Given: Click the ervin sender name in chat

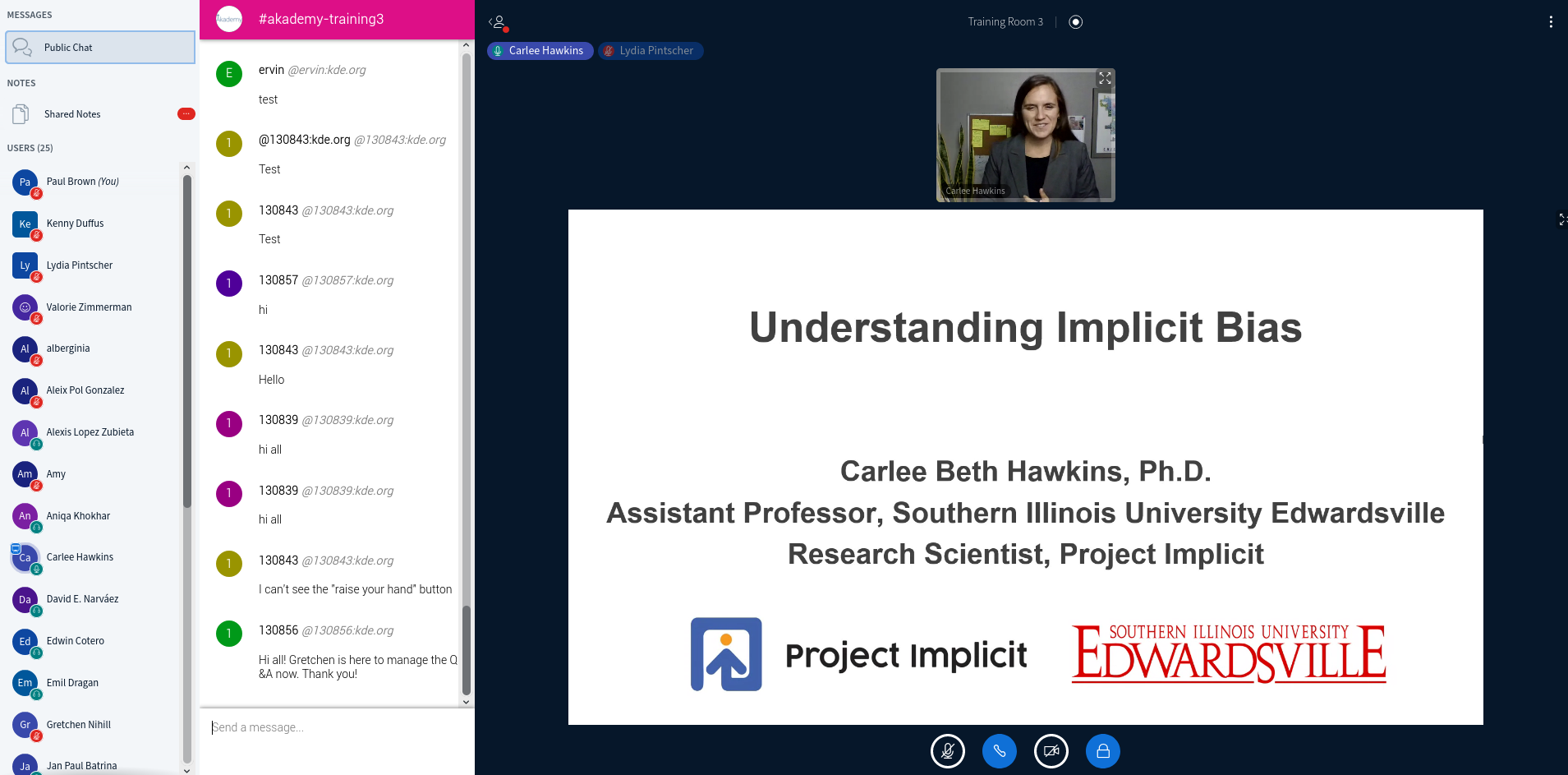Looking at the screenshot, I should [271, 70].
